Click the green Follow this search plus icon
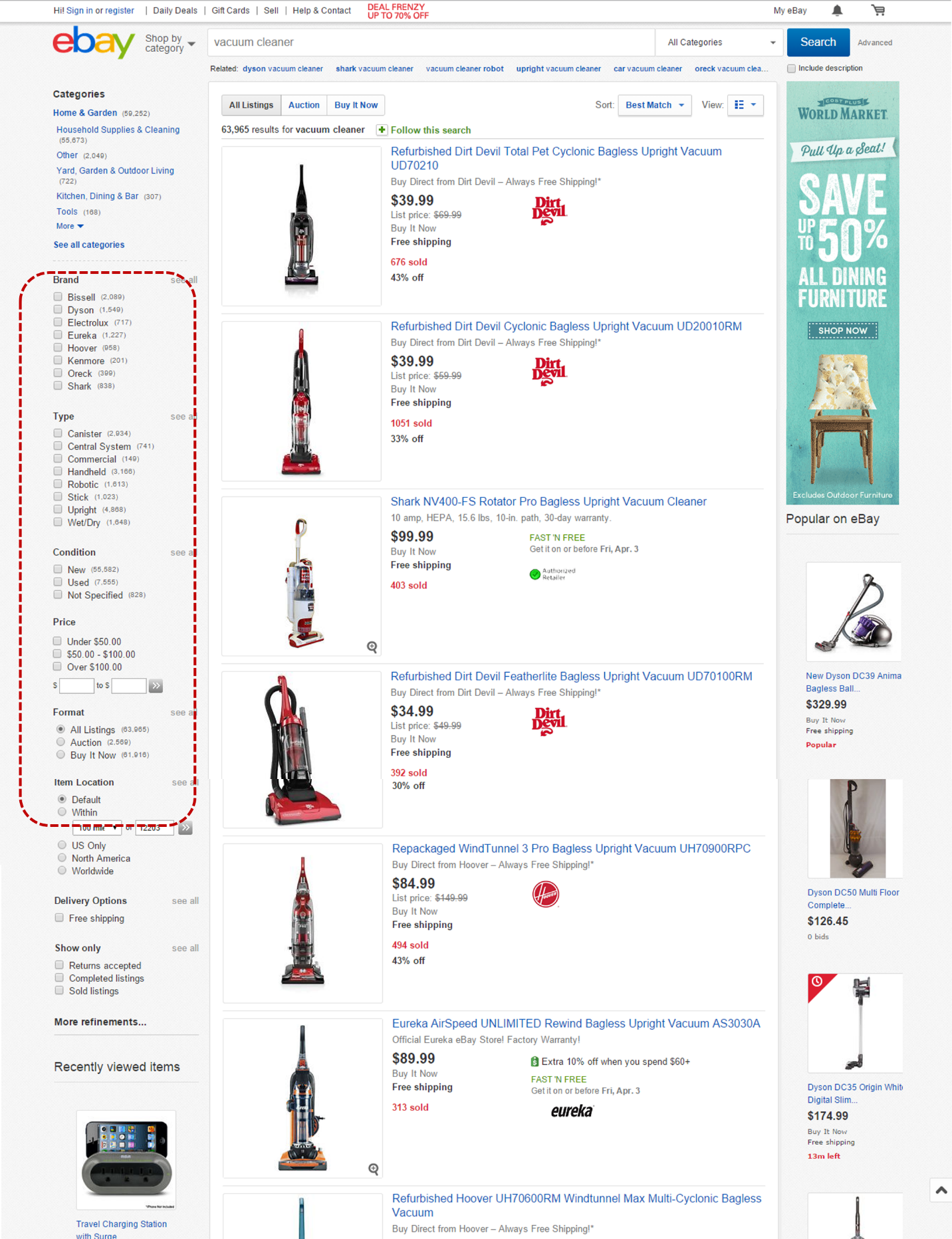Viewport: 952px width, 1239px height. [382, 130]
